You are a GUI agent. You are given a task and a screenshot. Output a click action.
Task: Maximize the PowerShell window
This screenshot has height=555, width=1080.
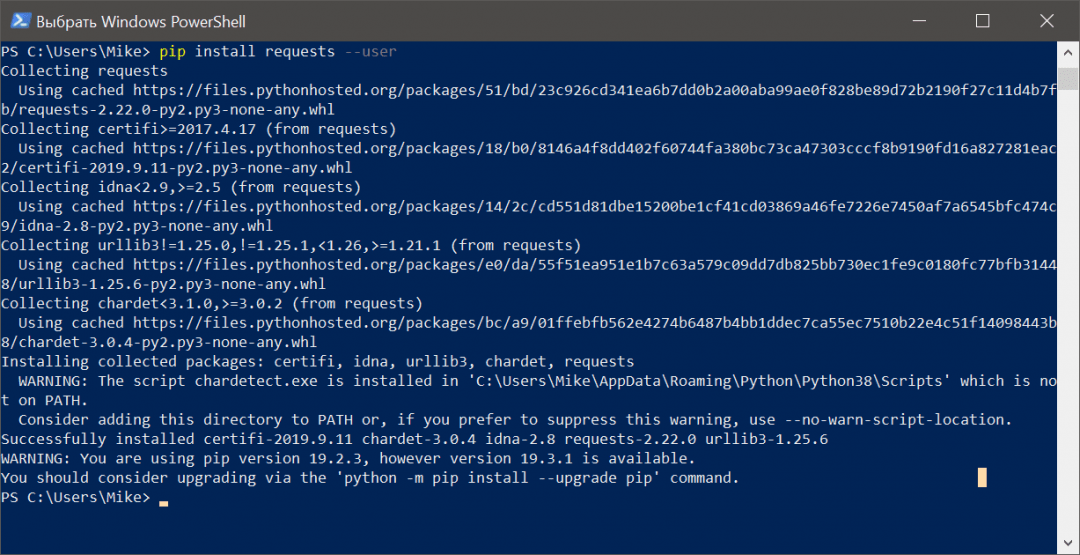[x=983, y=20]
